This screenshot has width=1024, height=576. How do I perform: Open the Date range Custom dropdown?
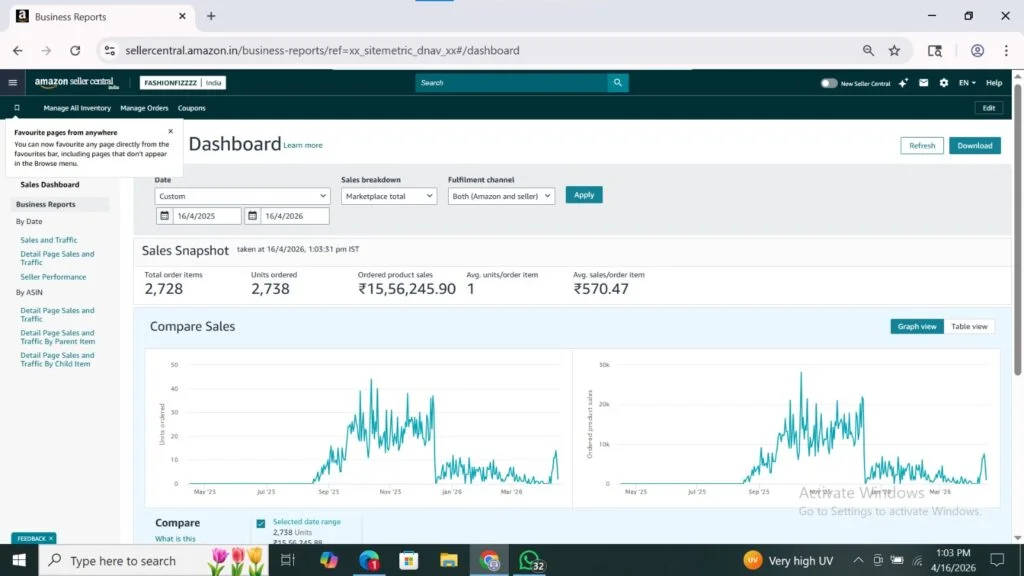coord(242,196)
